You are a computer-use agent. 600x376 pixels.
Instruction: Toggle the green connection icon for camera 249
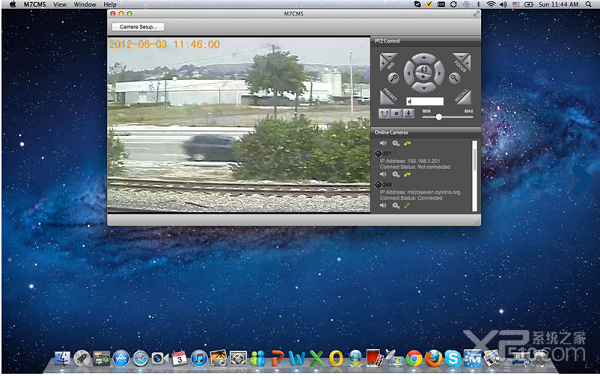[407, 206]
